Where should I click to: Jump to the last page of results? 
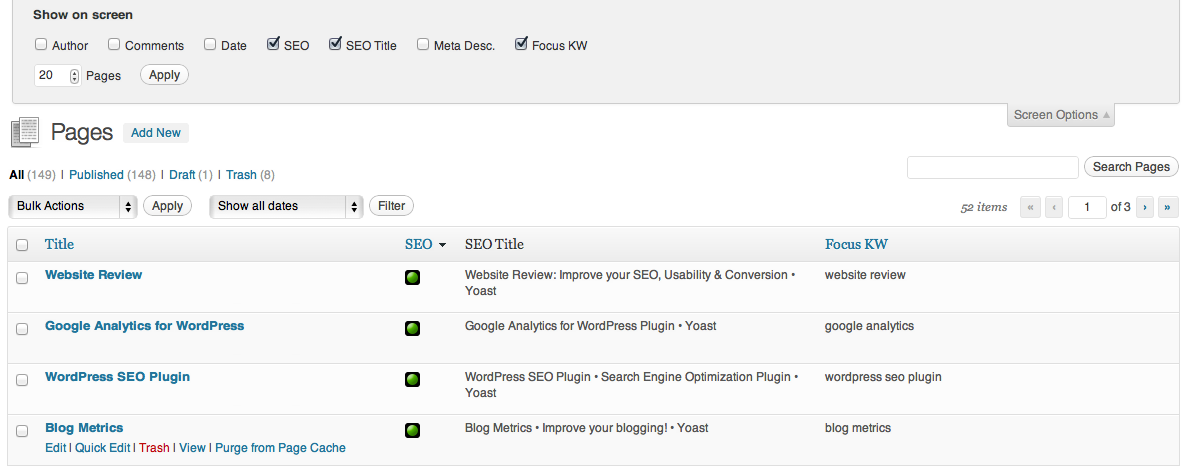(1166, 207)
